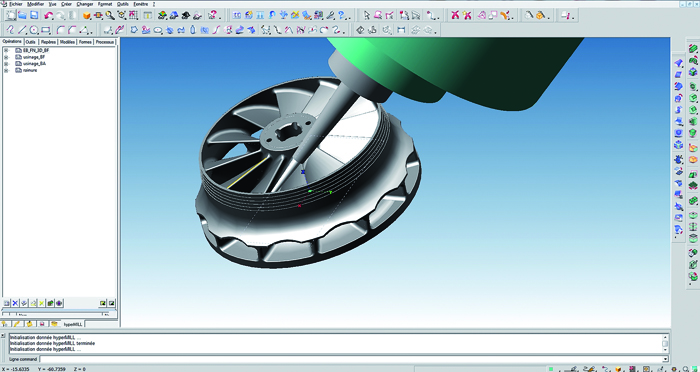This screenshot has width=700, height=372.
Task: Click the magnifying glass zoom icon
Action: 110,16
